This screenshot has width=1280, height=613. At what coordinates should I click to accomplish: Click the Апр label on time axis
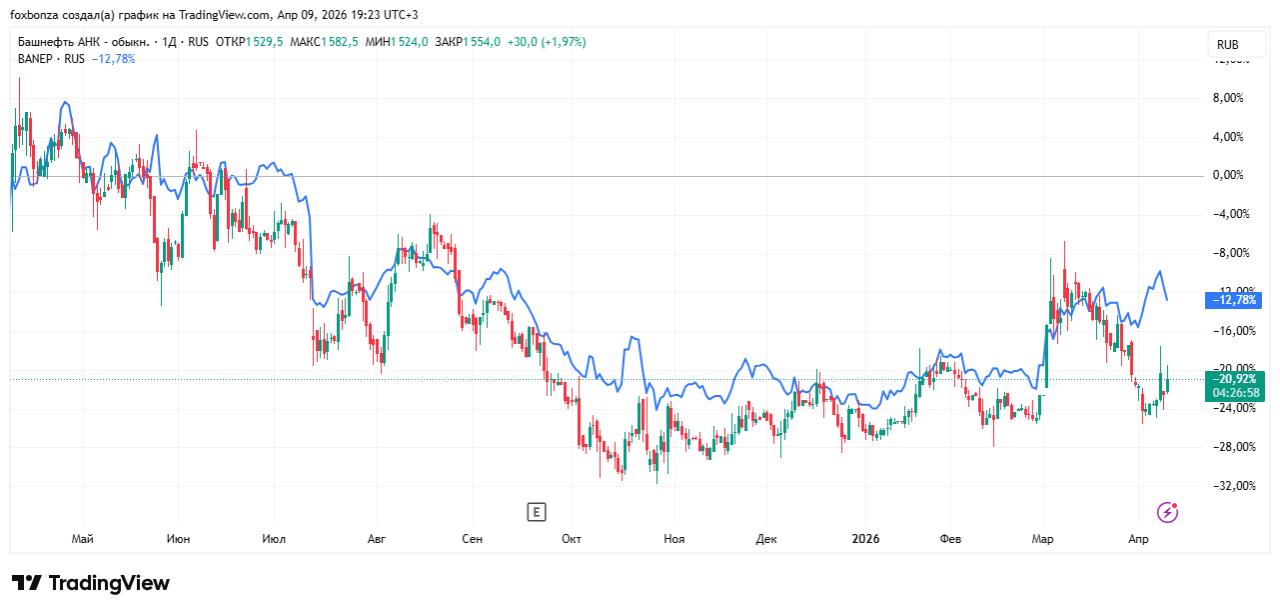coord(1138,539)
